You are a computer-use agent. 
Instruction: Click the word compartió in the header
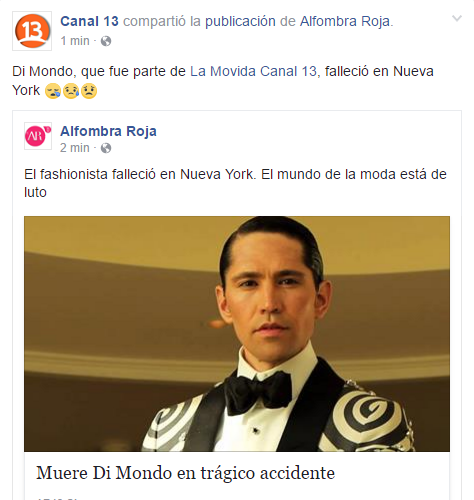point(154,21)
